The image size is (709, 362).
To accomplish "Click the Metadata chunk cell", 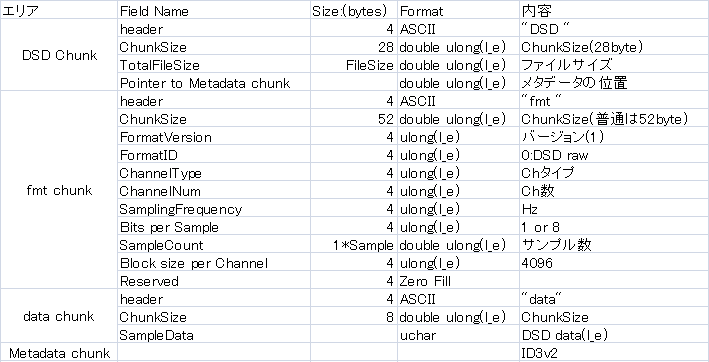I will click(x=59, y=353).
